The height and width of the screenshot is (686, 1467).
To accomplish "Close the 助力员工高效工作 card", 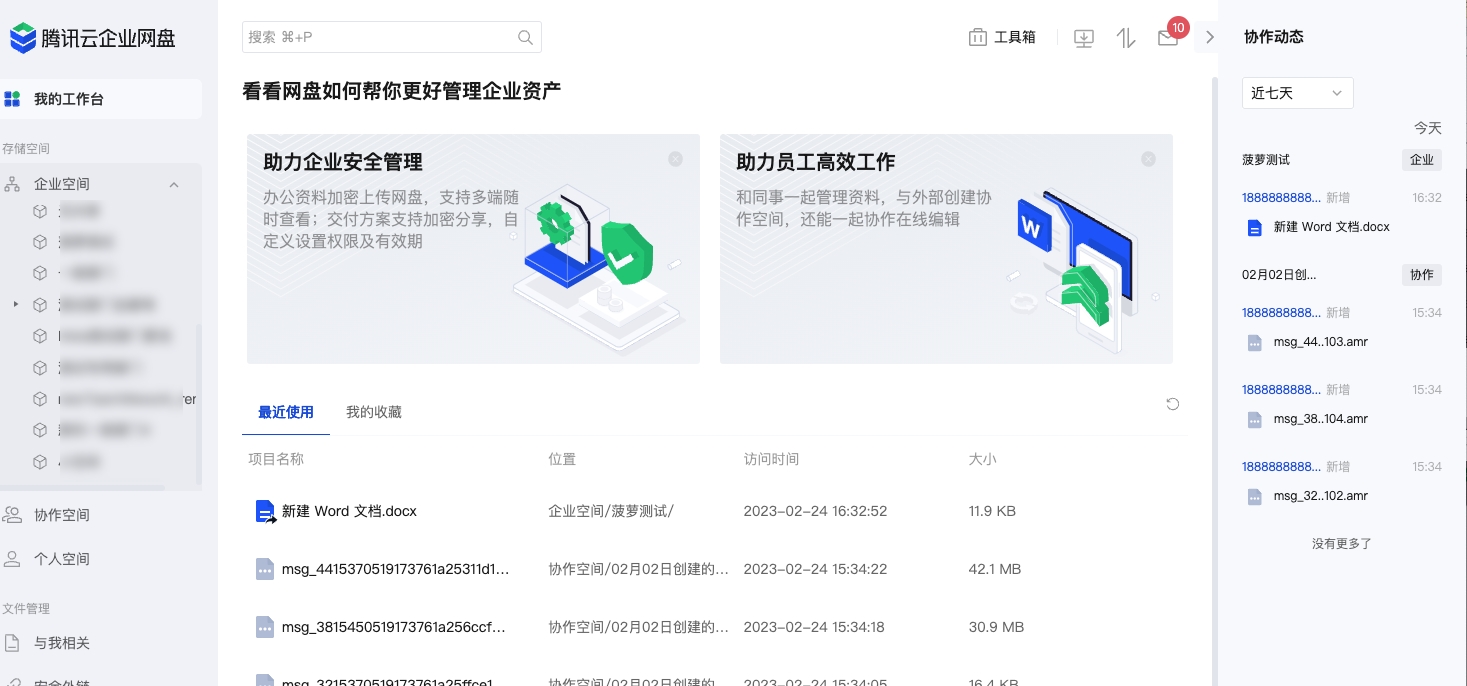I will 1149,159.
